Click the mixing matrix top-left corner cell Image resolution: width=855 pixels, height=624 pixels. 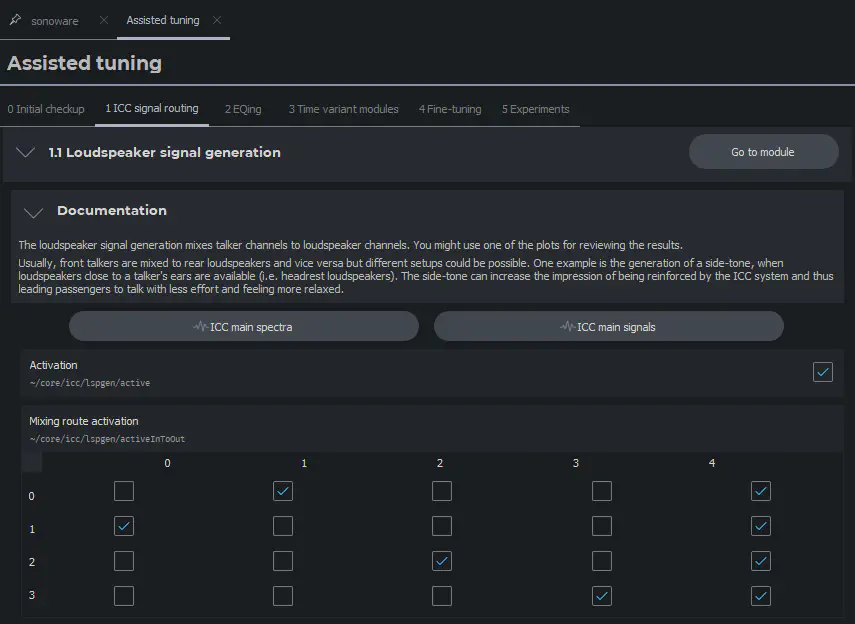coord(32,463)
